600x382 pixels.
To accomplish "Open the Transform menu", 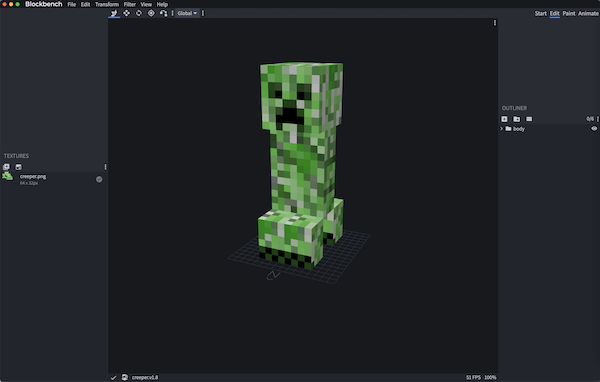I will (x=107, y=5).
